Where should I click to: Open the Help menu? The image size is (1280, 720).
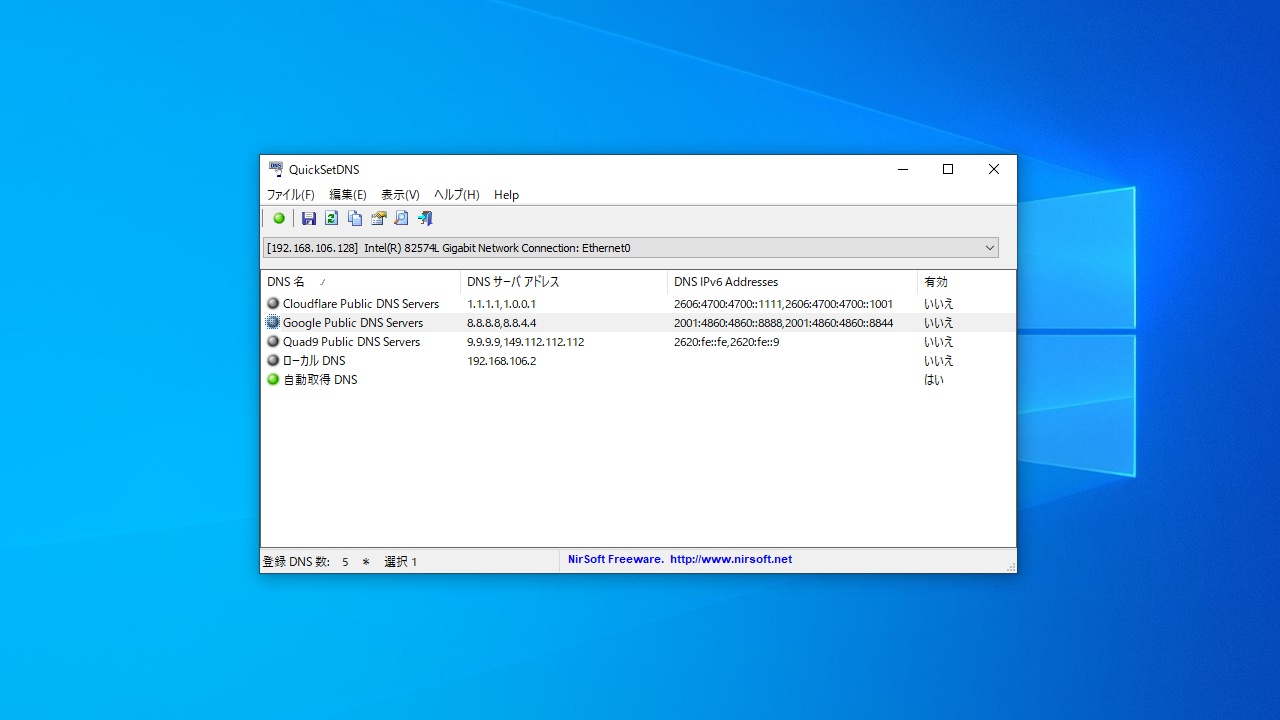(x=506, y=195)
